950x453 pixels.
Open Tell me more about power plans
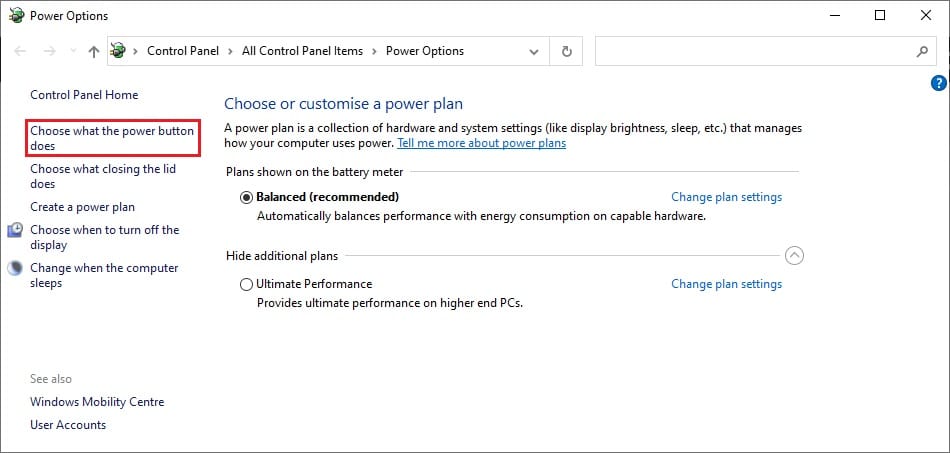(x=481, y=143)
